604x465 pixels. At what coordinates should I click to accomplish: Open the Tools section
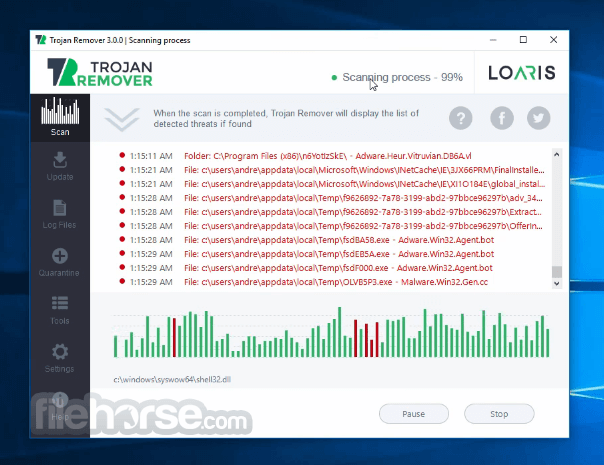(60, 310)
